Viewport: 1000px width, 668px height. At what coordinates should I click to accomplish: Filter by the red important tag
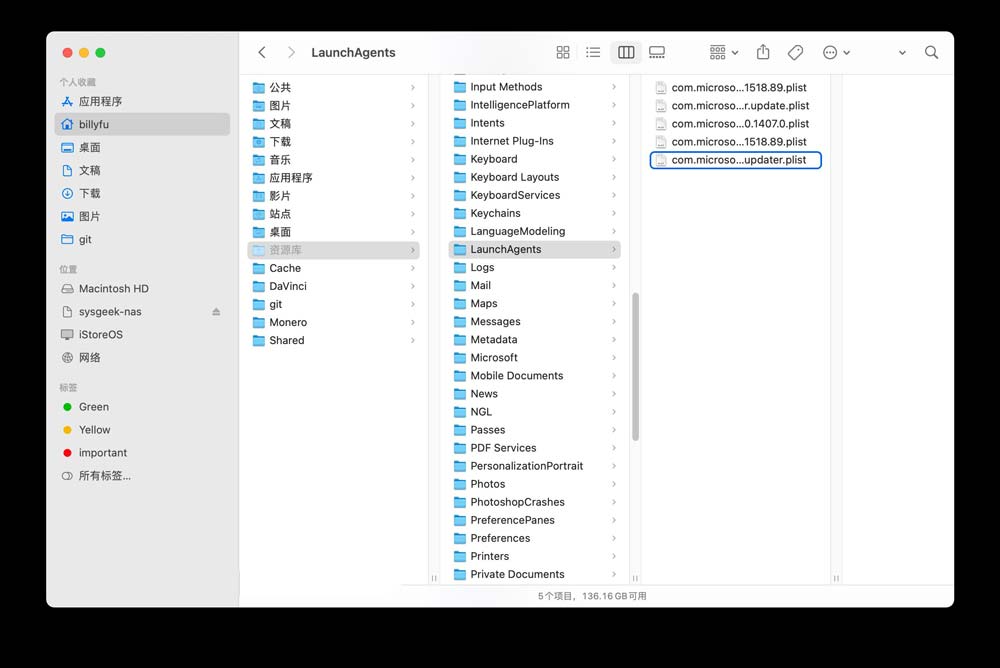pyautogui.click(x=142, y=452)
